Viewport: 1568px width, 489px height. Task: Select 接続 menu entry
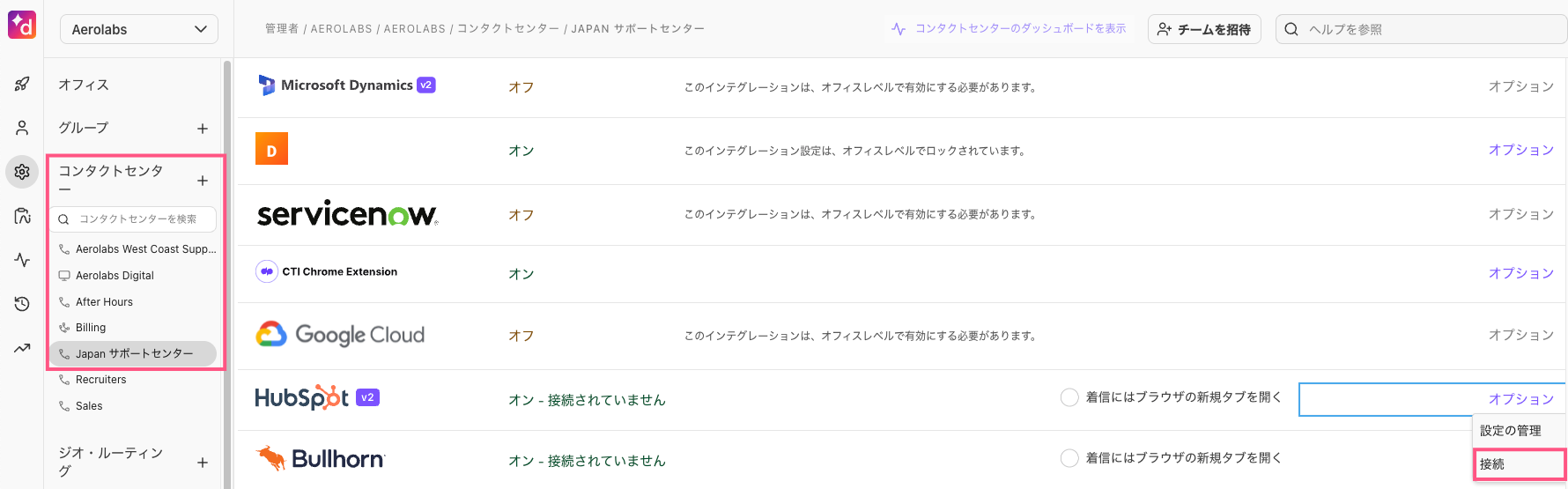point(1520,464)
